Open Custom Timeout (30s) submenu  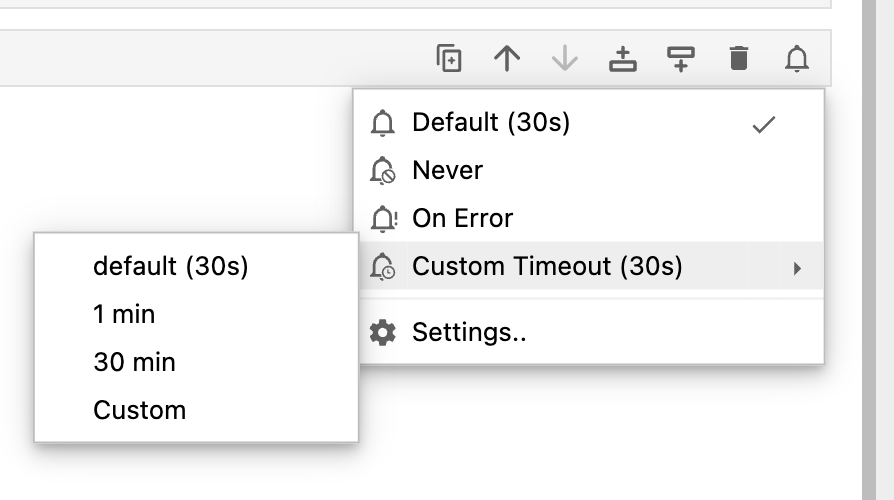(x=547, y=266)
